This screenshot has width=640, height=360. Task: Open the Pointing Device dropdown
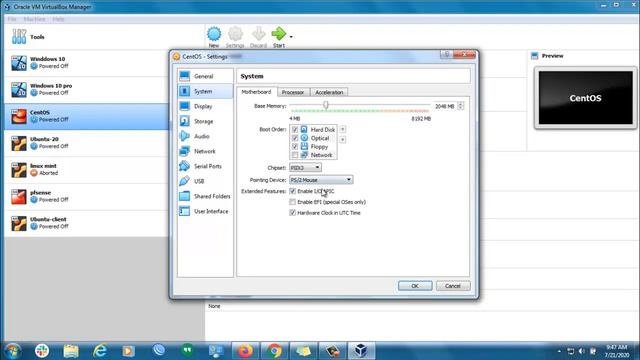coord(321,180)
